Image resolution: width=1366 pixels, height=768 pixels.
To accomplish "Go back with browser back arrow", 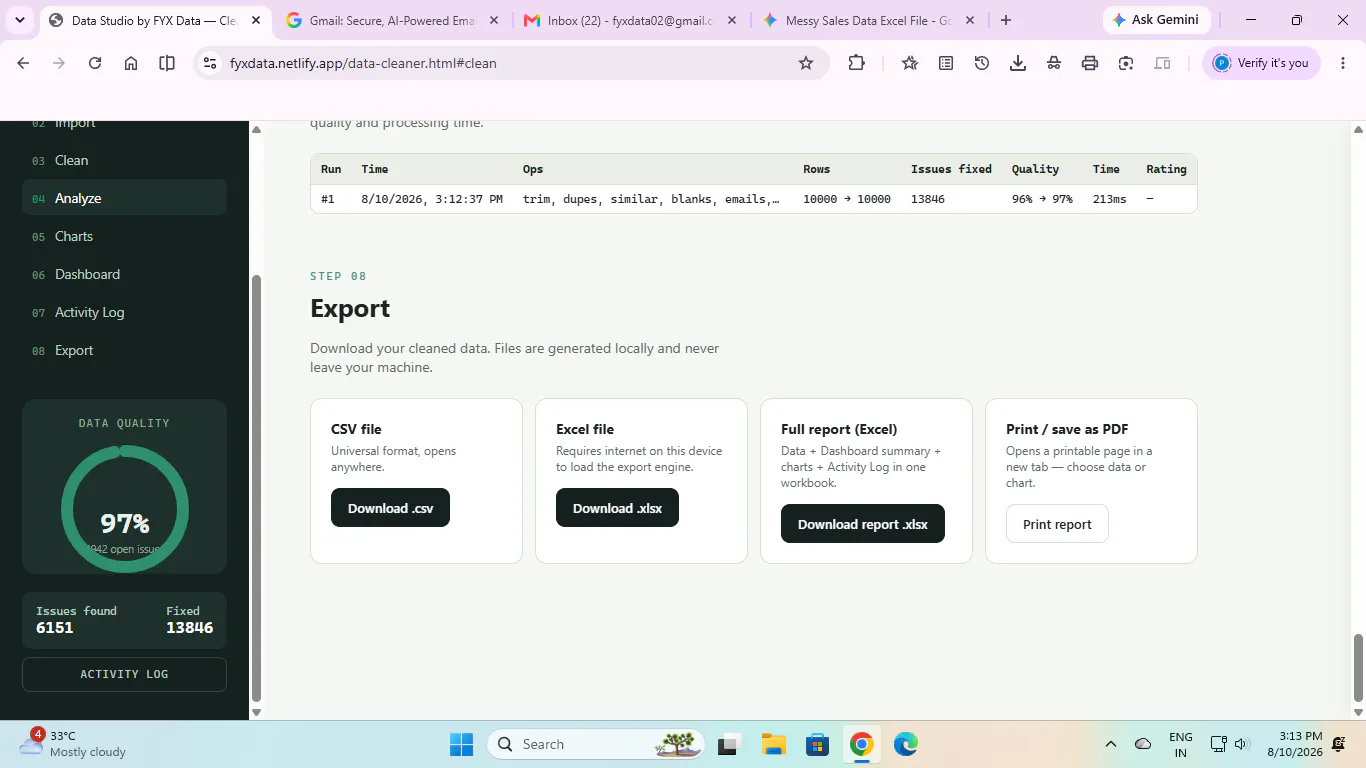I will [x=23, y=63].
